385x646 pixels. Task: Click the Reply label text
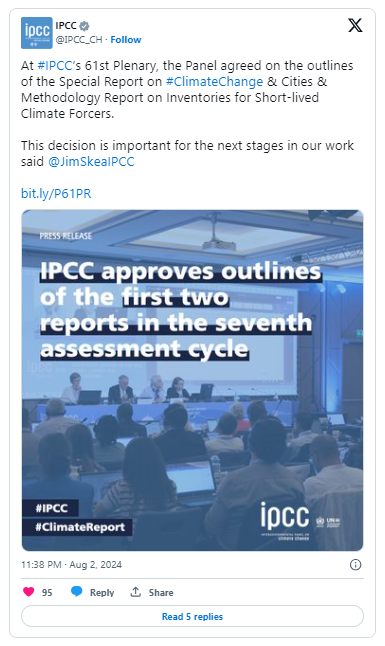coord(102,592)
